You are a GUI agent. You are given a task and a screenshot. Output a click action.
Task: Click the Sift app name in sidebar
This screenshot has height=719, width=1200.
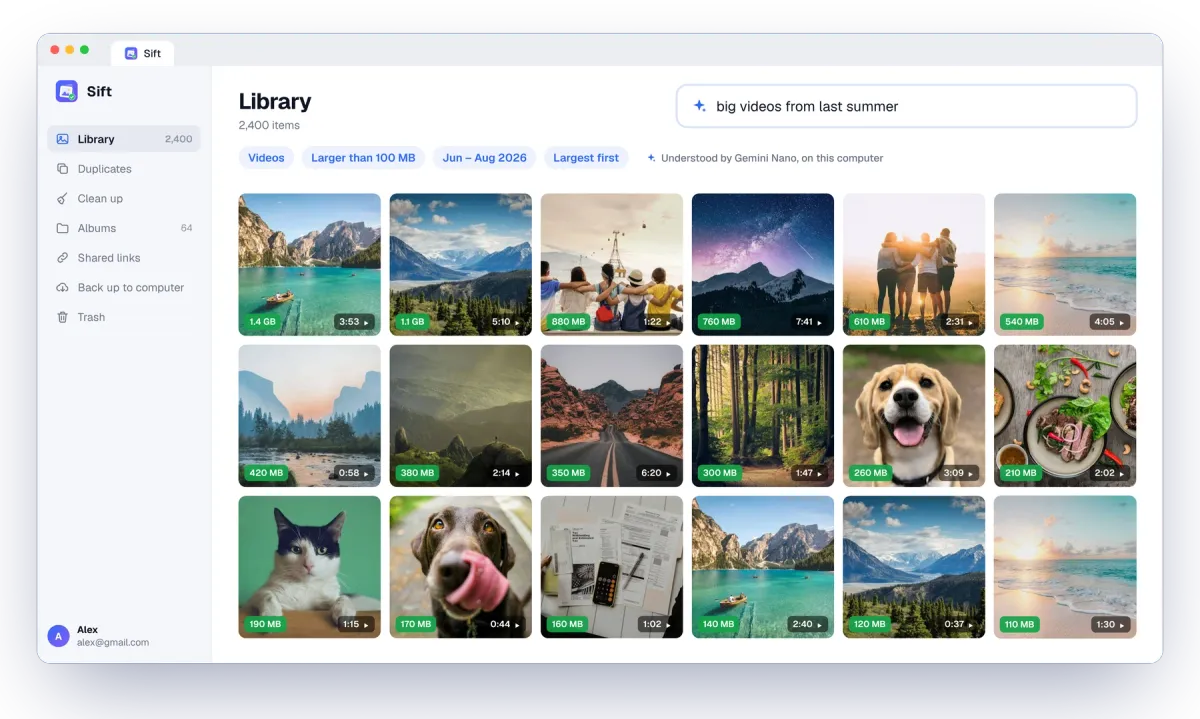pos(99,91)
